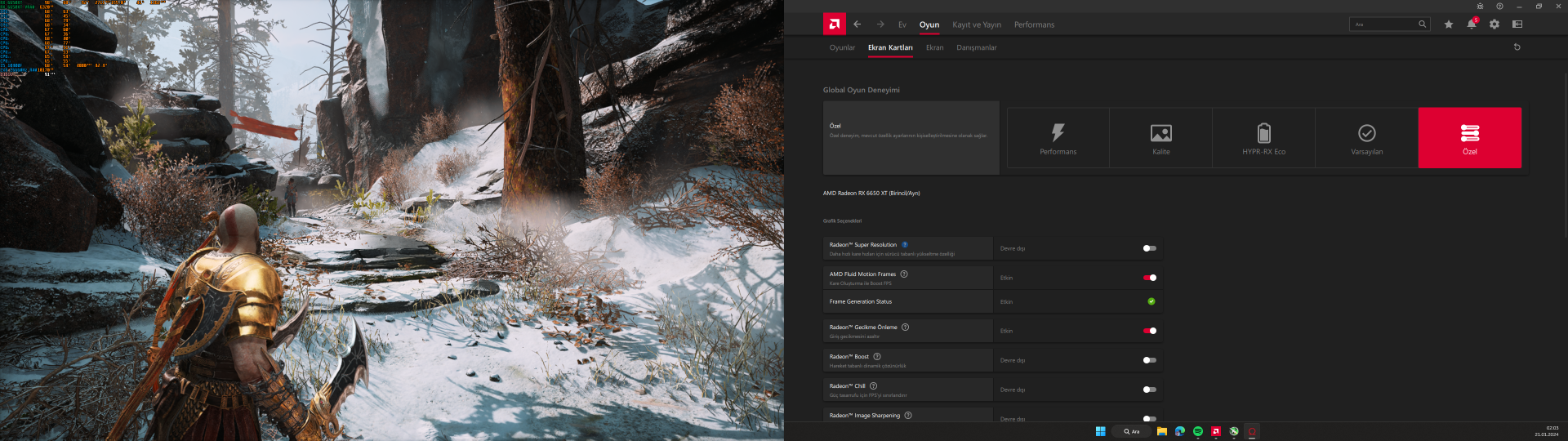Show help for Radeon Super Resolution
Screen dimensions: 1568x441
[905, 244]
